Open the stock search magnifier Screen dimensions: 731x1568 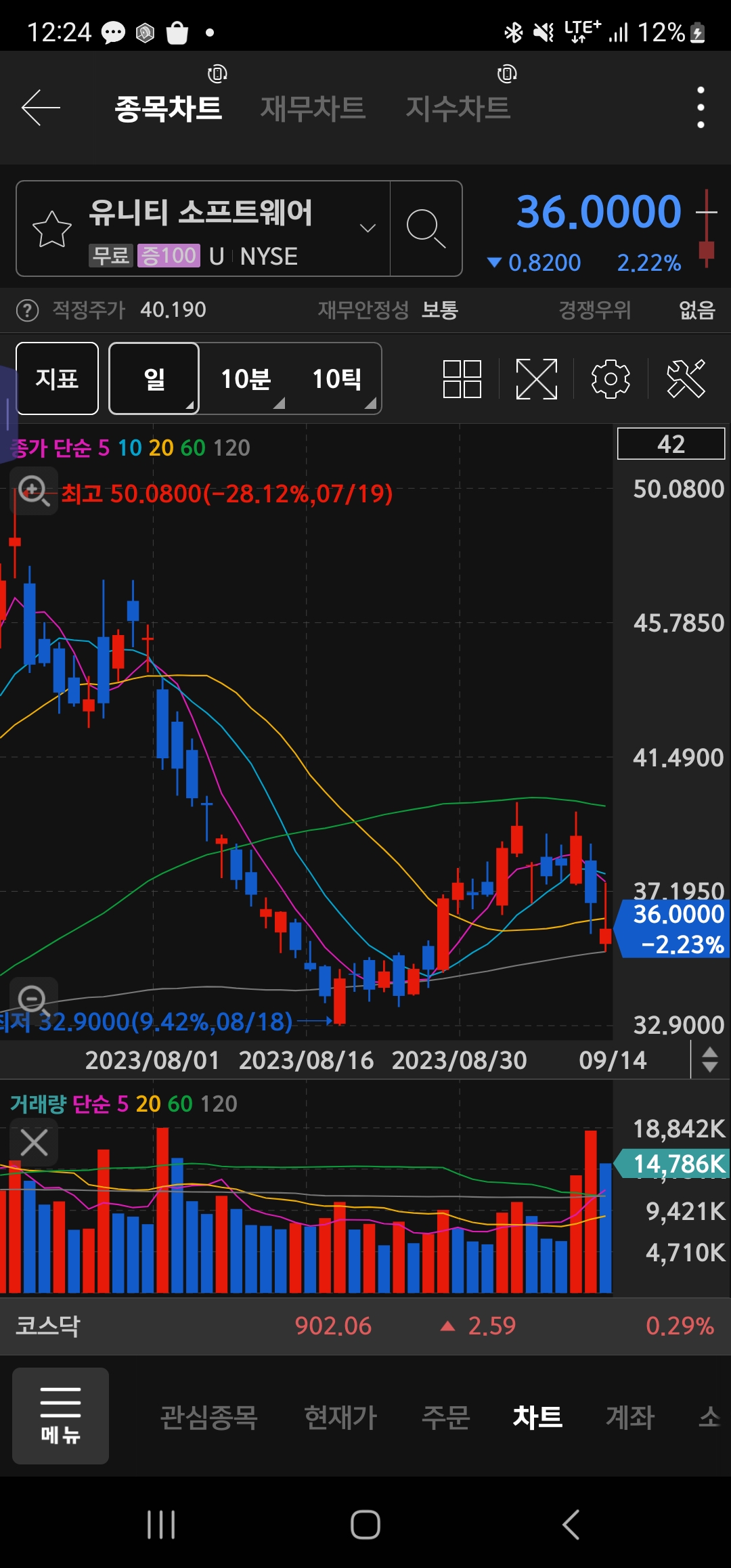click(x=426, y=229)
